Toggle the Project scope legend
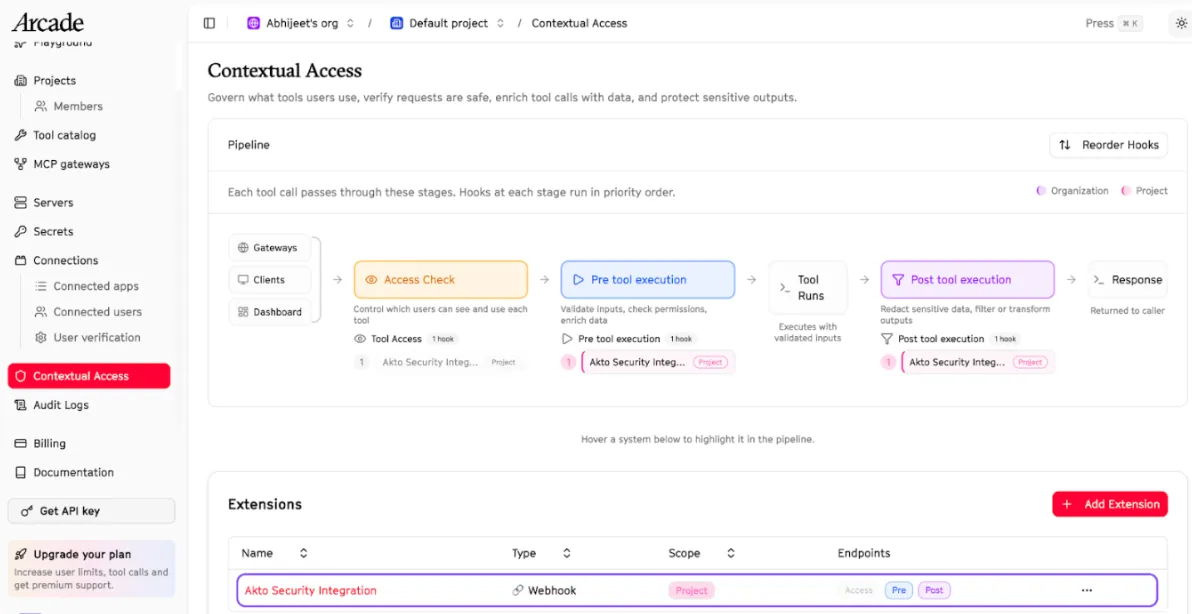Image resolution: width=1192 pixels, height=614 pixels. (1144, 190)
